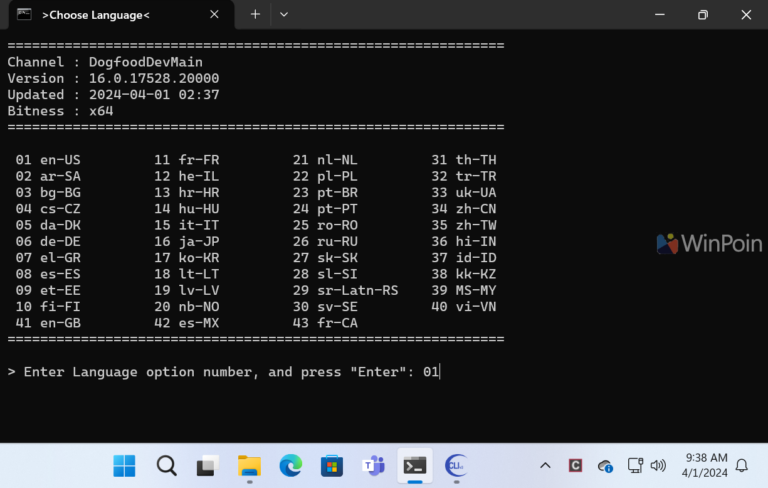Open Microsoft Teams from the taskbar
Image resolution: width=768 pixels, height=488 pixels.
[373, 465]
